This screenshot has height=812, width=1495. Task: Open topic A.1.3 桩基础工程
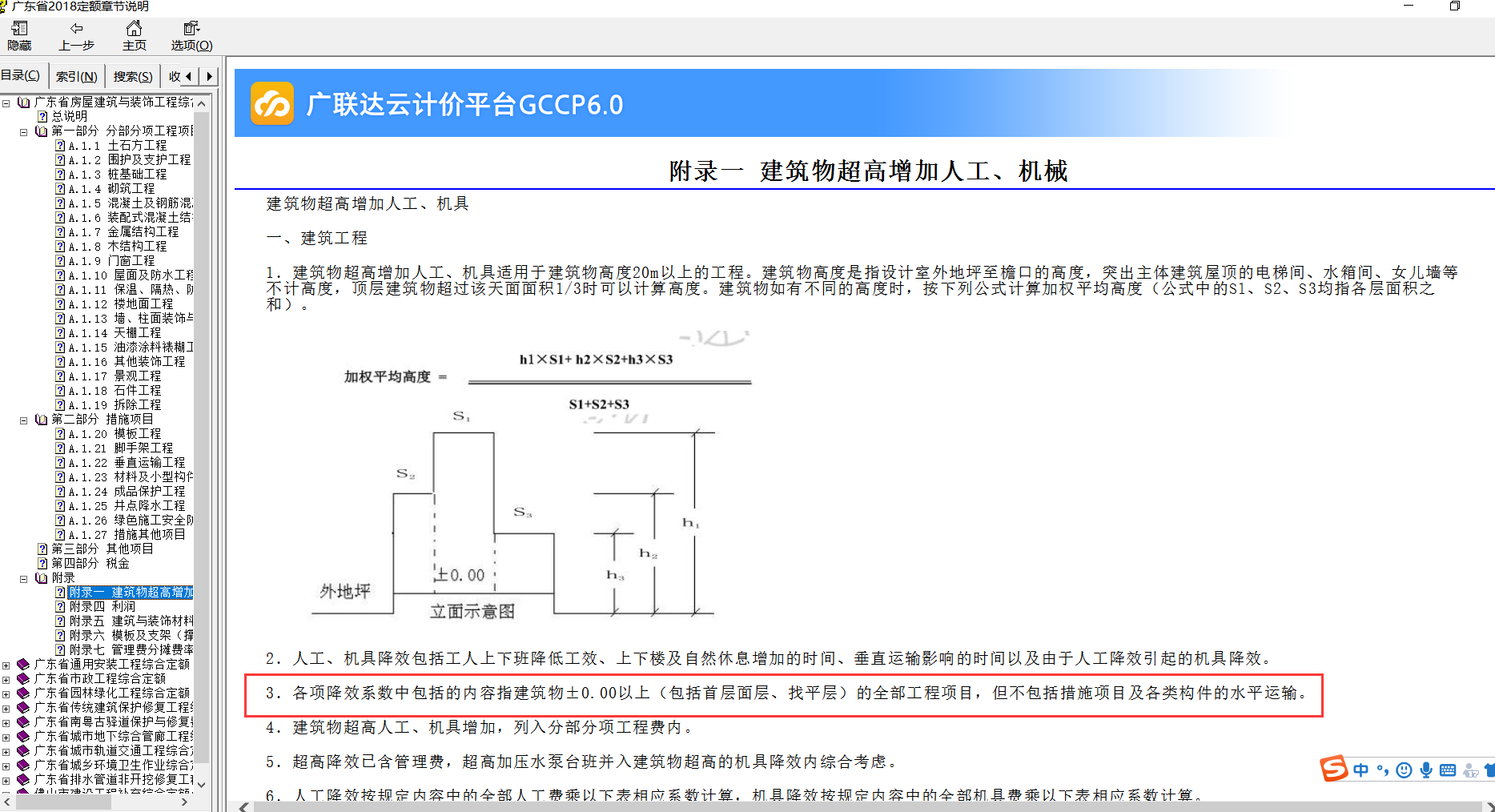point(118,175)
